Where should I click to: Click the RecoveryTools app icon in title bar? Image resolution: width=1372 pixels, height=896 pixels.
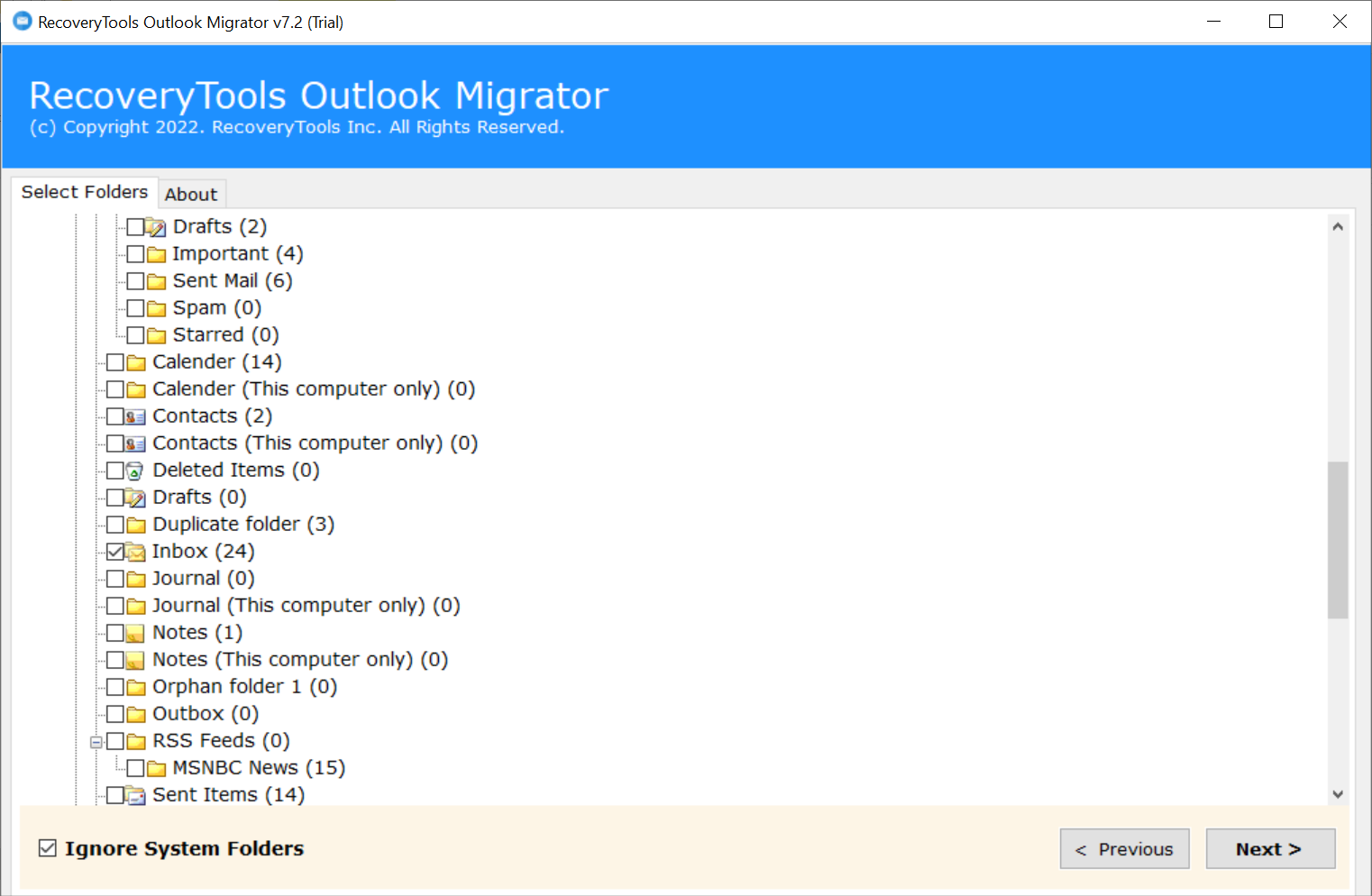(x=22, y=21)
